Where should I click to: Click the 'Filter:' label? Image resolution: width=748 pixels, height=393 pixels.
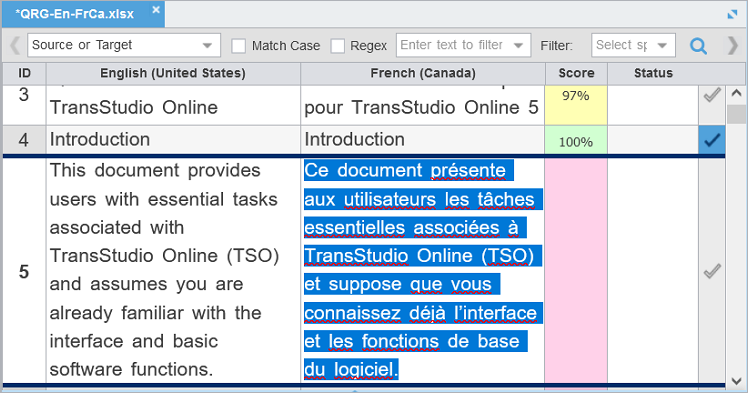556,46
